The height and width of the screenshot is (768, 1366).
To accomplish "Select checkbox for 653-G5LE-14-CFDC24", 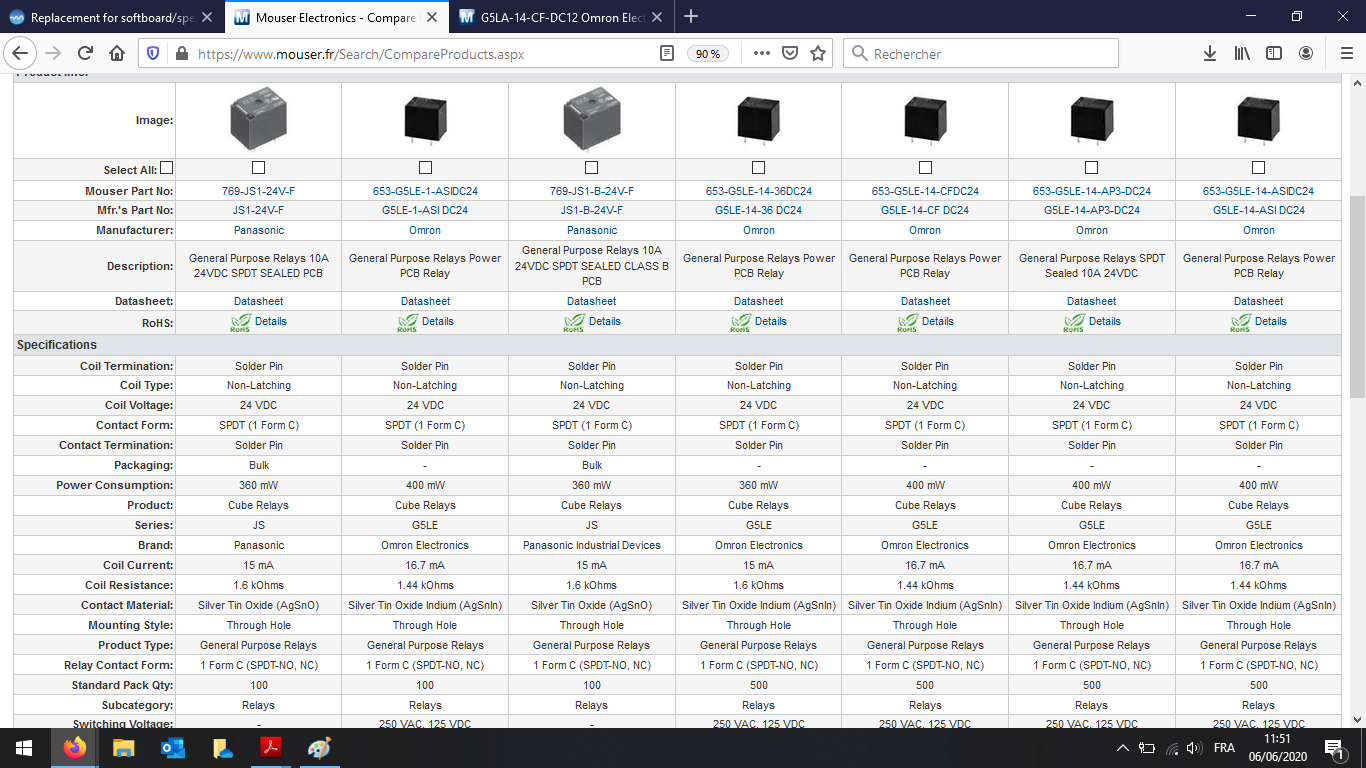I will pos(925,168).
